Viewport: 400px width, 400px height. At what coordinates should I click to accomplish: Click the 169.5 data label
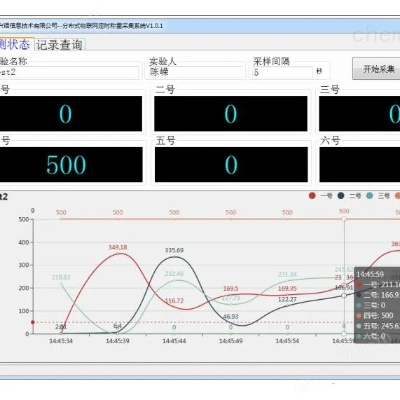click(x=231, y=289)
